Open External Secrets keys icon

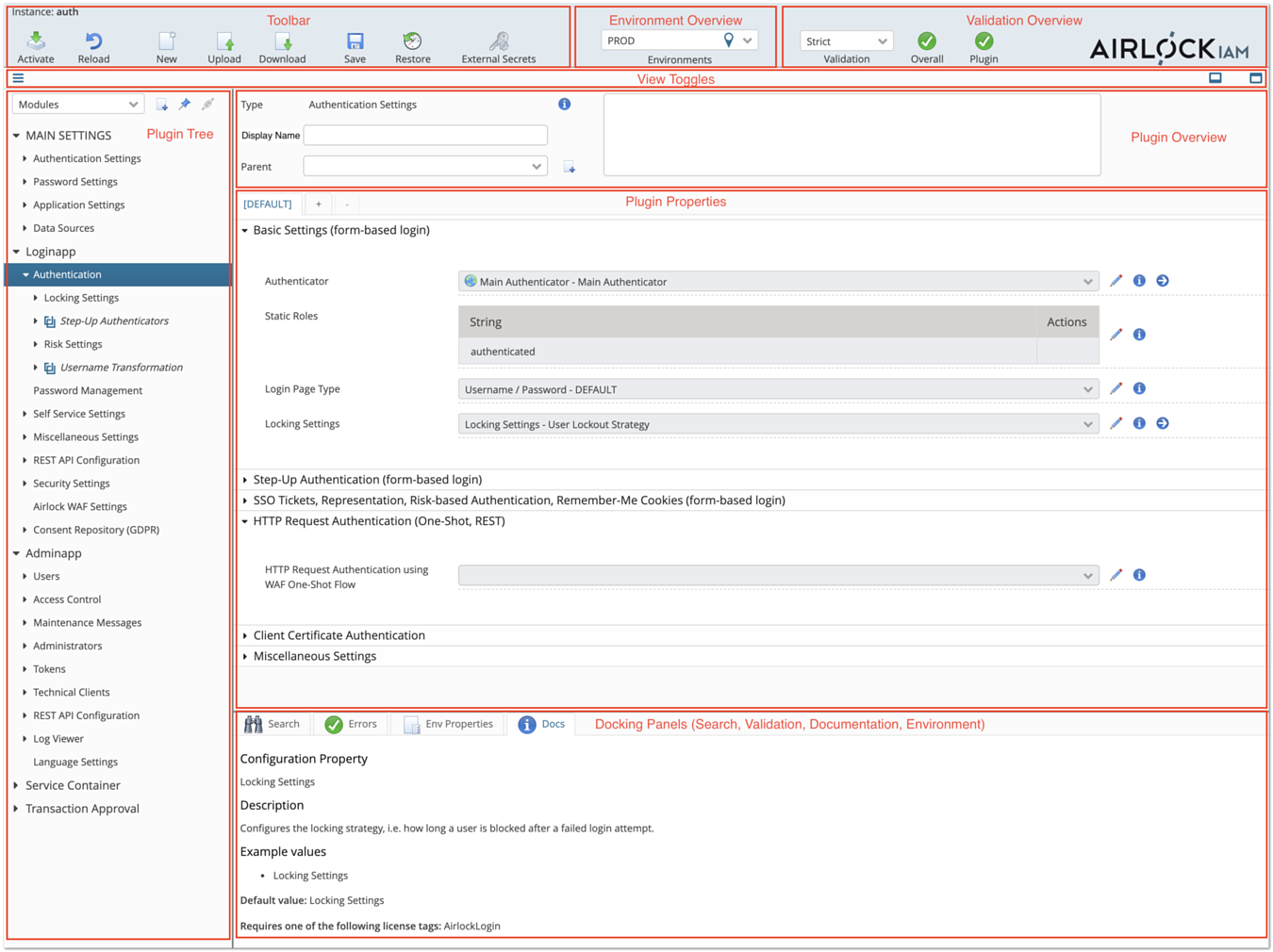coord(499,41)
